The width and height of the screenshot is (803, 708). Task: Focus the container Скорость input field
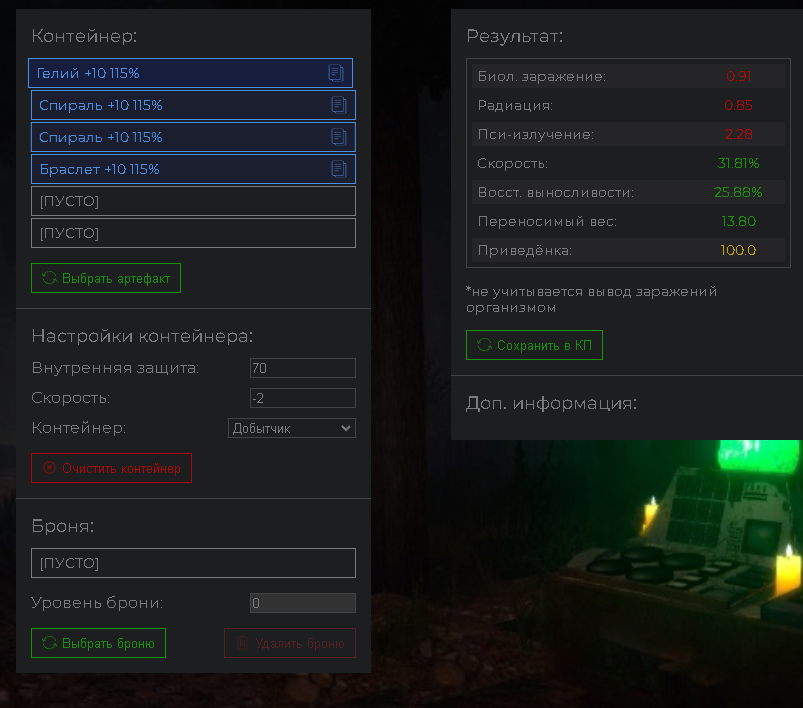(x=303, y=398)
